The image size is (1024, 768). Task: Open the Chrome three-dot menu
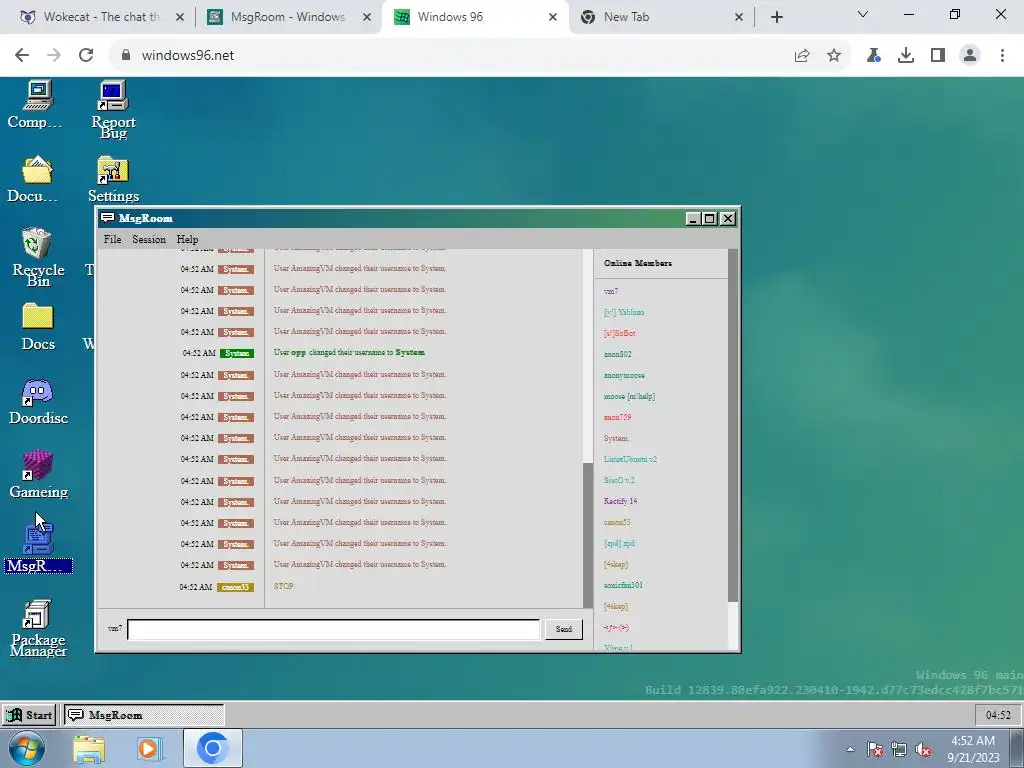(x=1002, y=55)
